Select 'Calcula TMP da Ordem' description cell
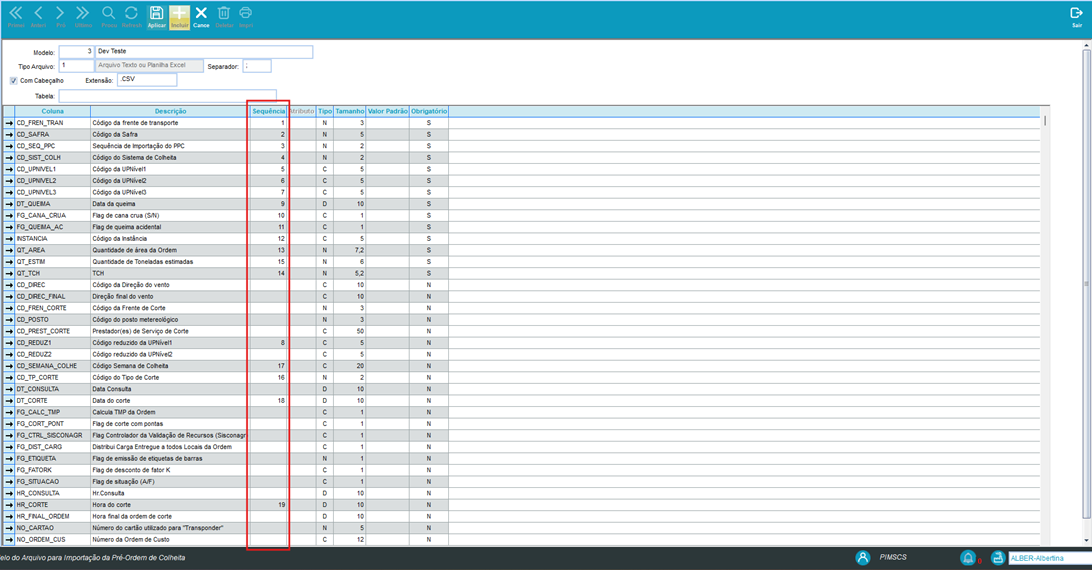Viewport: 1092px width, 570px height. click(170, 413)
